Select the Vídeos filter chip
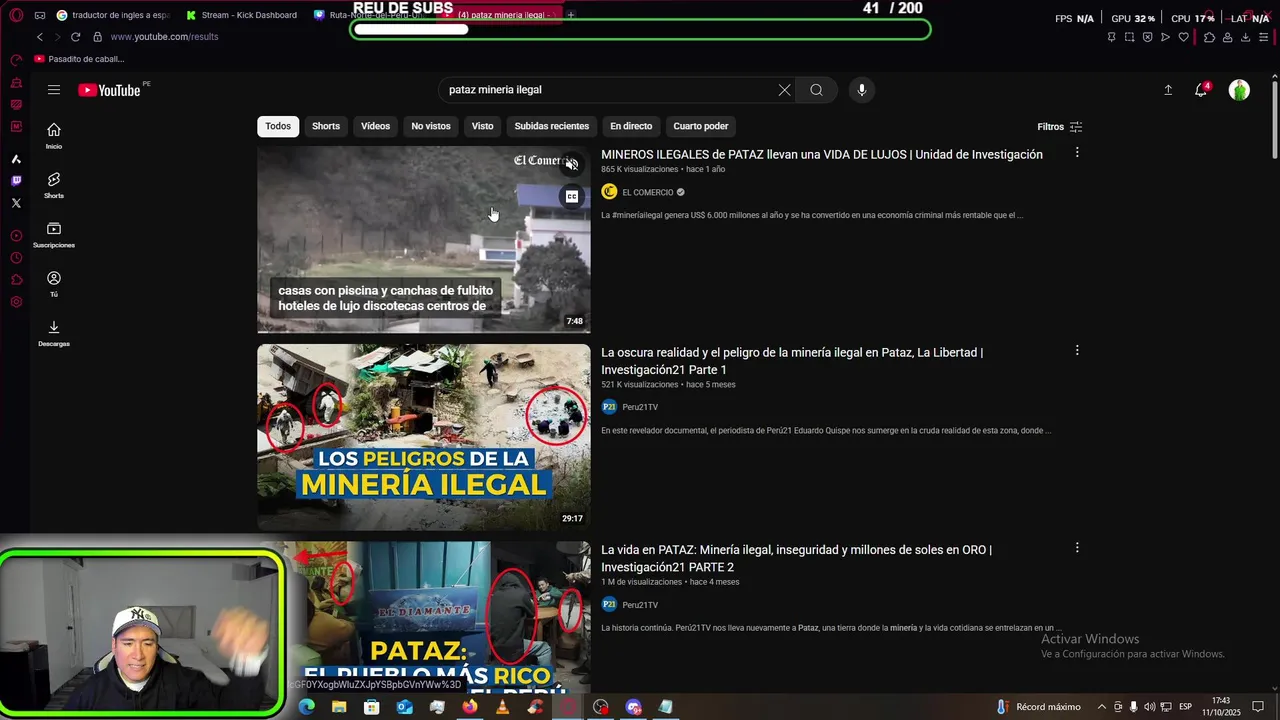1280x720 pixels. 375,126
